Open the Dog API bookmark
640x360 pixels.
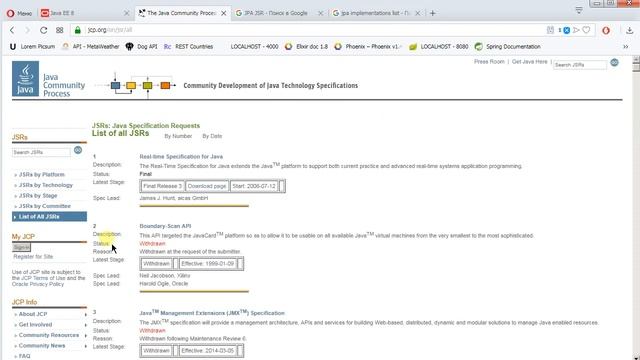pos(142,47)
